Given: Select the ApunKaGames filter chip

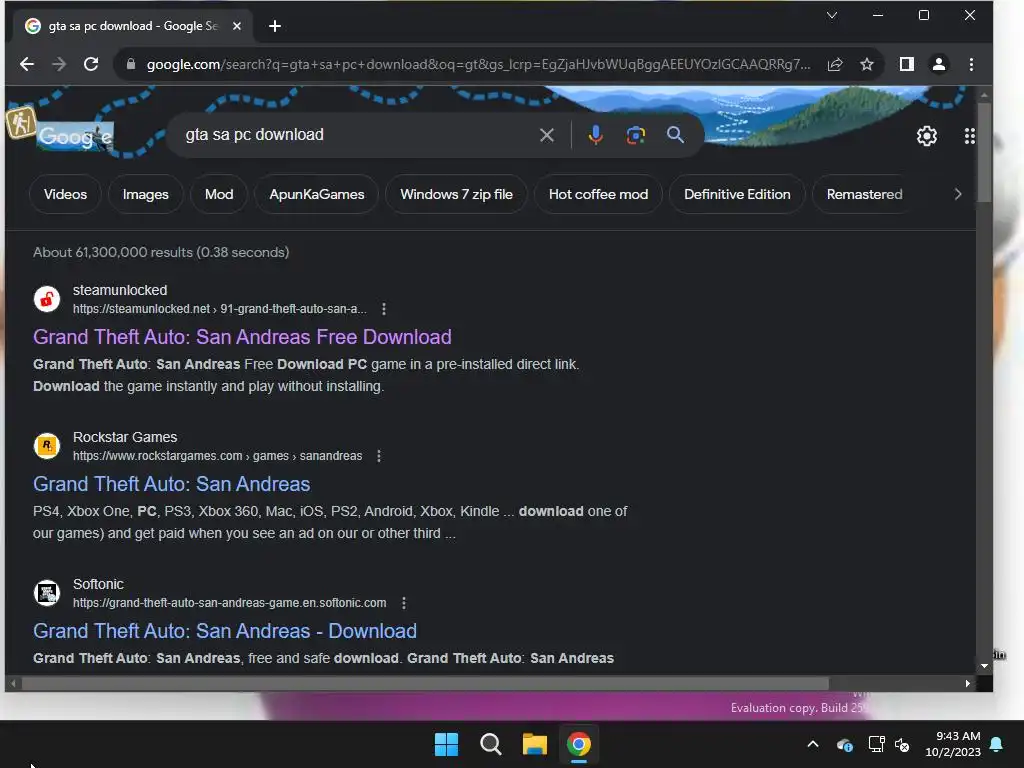Looking at the screenshot, I should (x=317, y=195).
